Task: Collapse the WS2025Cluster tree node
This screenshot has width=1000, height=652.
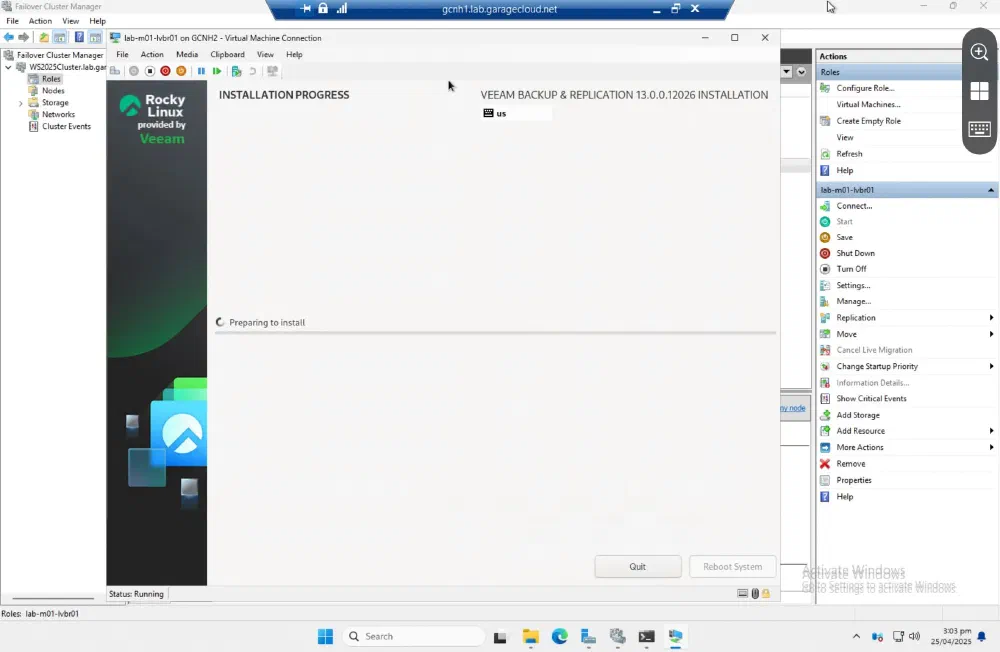Action: pos(8,67)
